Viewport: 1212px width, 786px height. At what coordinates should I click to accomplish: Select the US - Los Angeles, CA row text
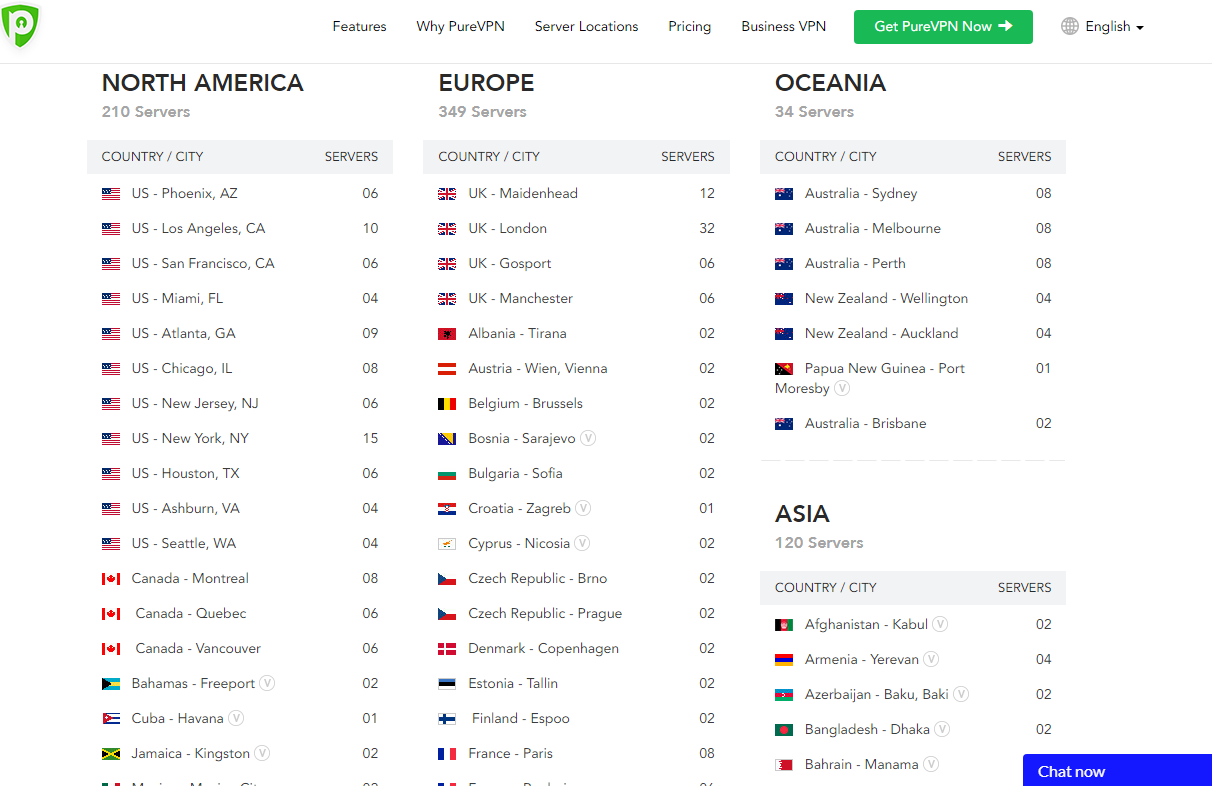199,229
